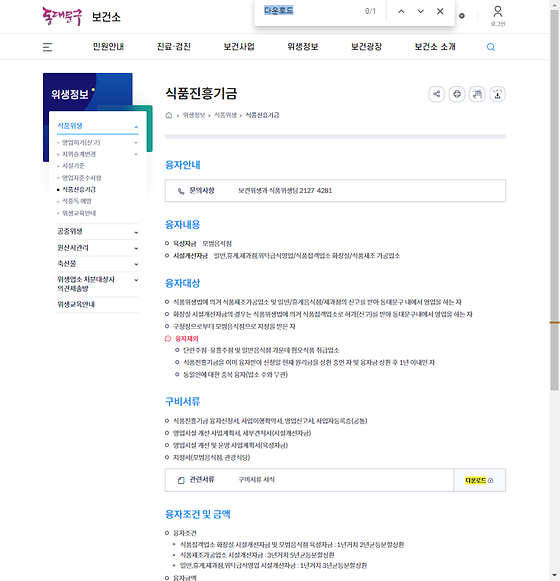Open 영업허가(신고) sidebar link text
Image resolution: width=560 pixels, height=581 pixels.
[x=81, y=143]
